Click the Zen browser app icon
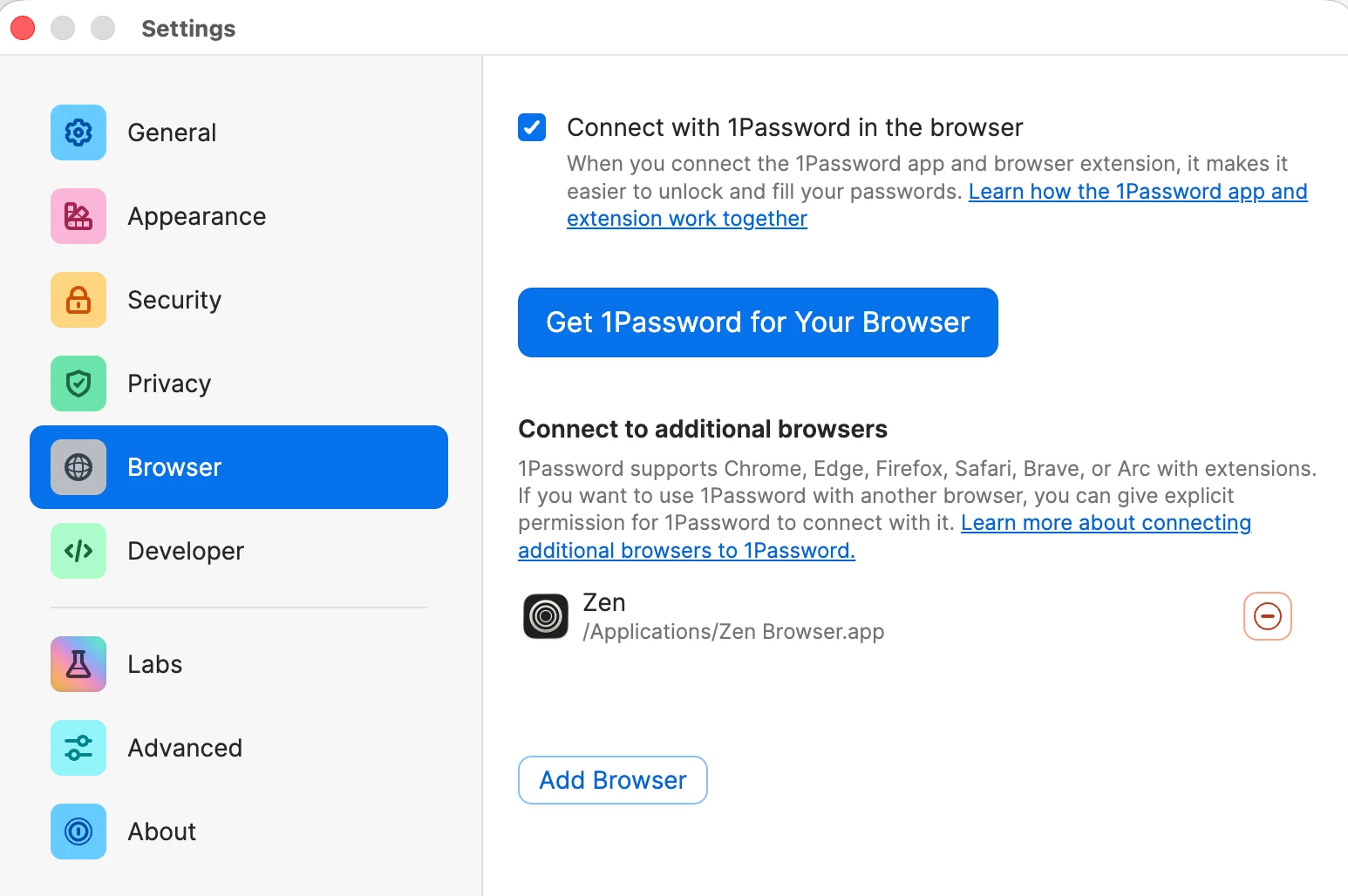Screen dimensions: 1348x896 coord(546,616)
